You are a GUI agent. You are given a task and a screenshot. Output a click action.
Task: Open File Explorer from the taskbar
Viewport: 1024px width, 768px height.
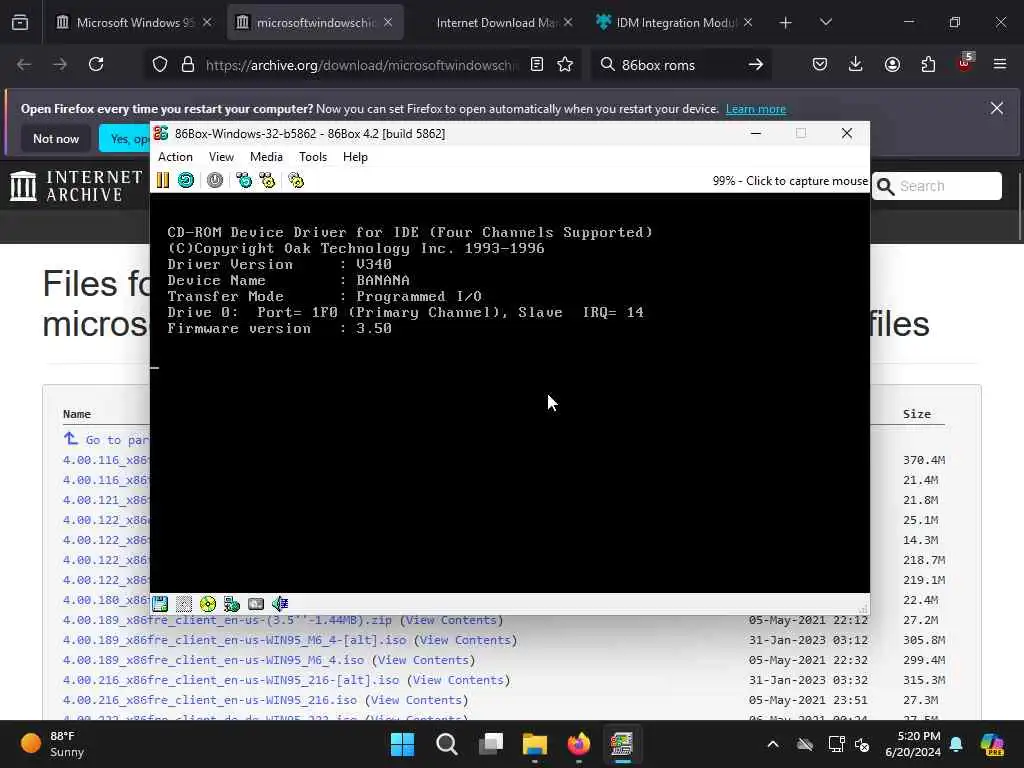[x=534, y=744]
